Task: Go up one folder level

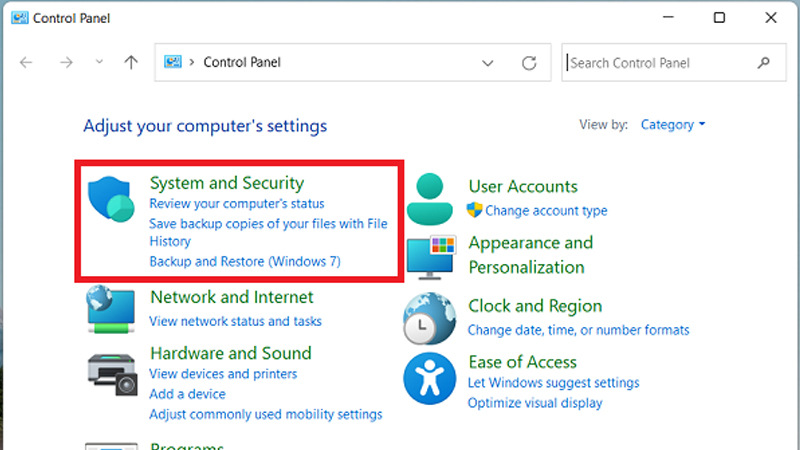Action: (130, 63)
